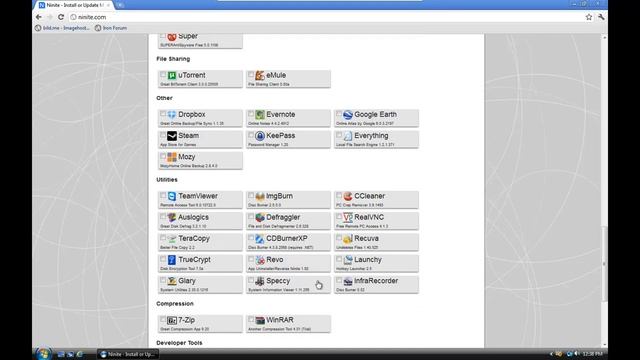Open the Iron Forum bookmark
The image size is (640, 360).
111,28
